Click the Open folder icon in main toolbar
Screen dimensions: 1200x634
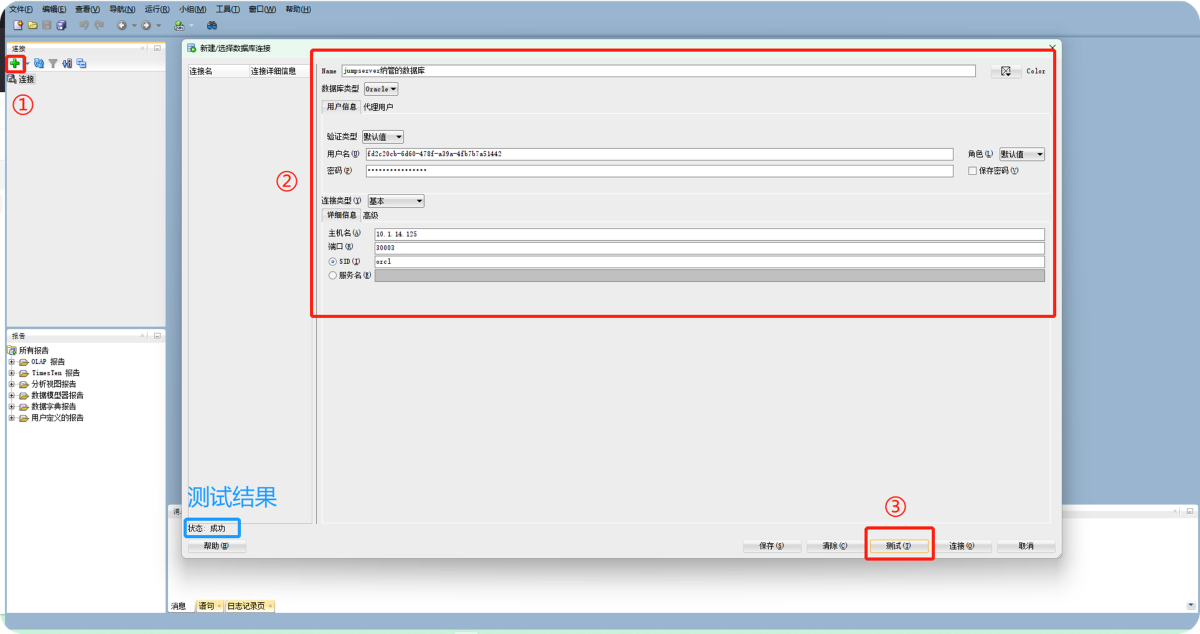(33, 25)
